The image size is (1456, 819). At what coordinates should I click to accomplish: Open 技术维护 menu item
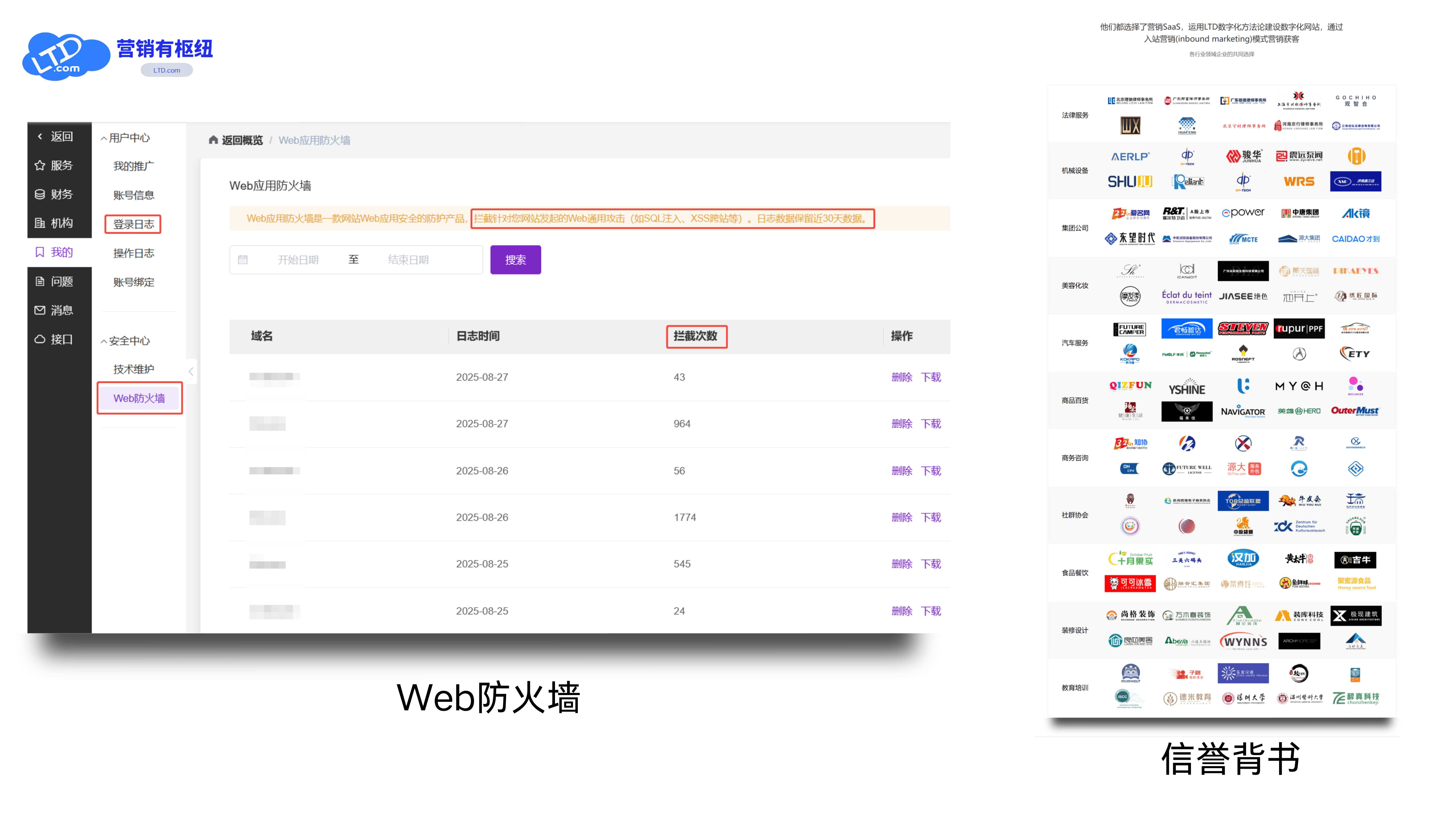tap(133, 369)
